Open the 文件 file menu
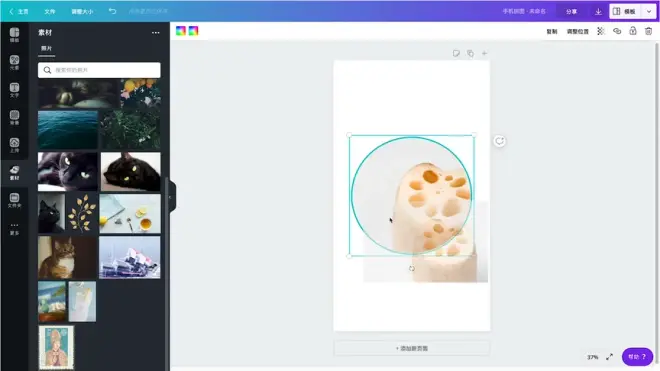Screen dimensions: 660x371 click(x=50, y=11)
